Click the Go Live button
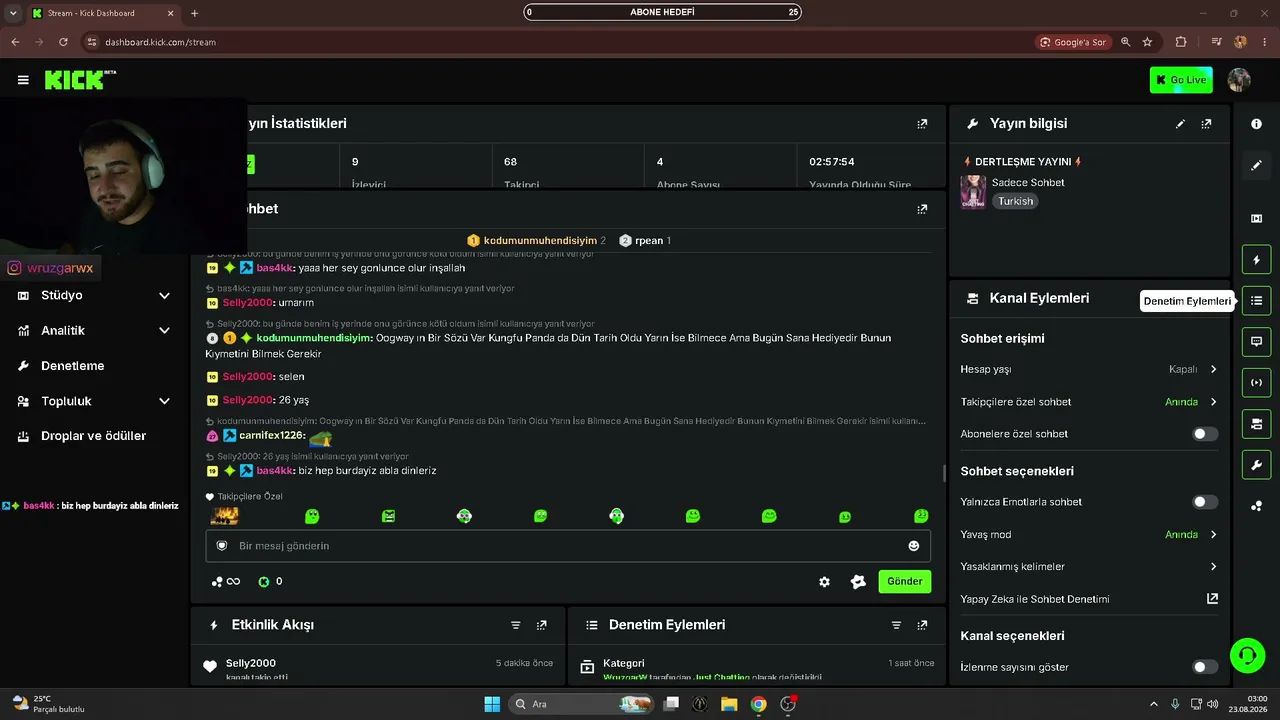Image resolution: width=1280 pixels, height=720 pixels. click(1181, 80)
